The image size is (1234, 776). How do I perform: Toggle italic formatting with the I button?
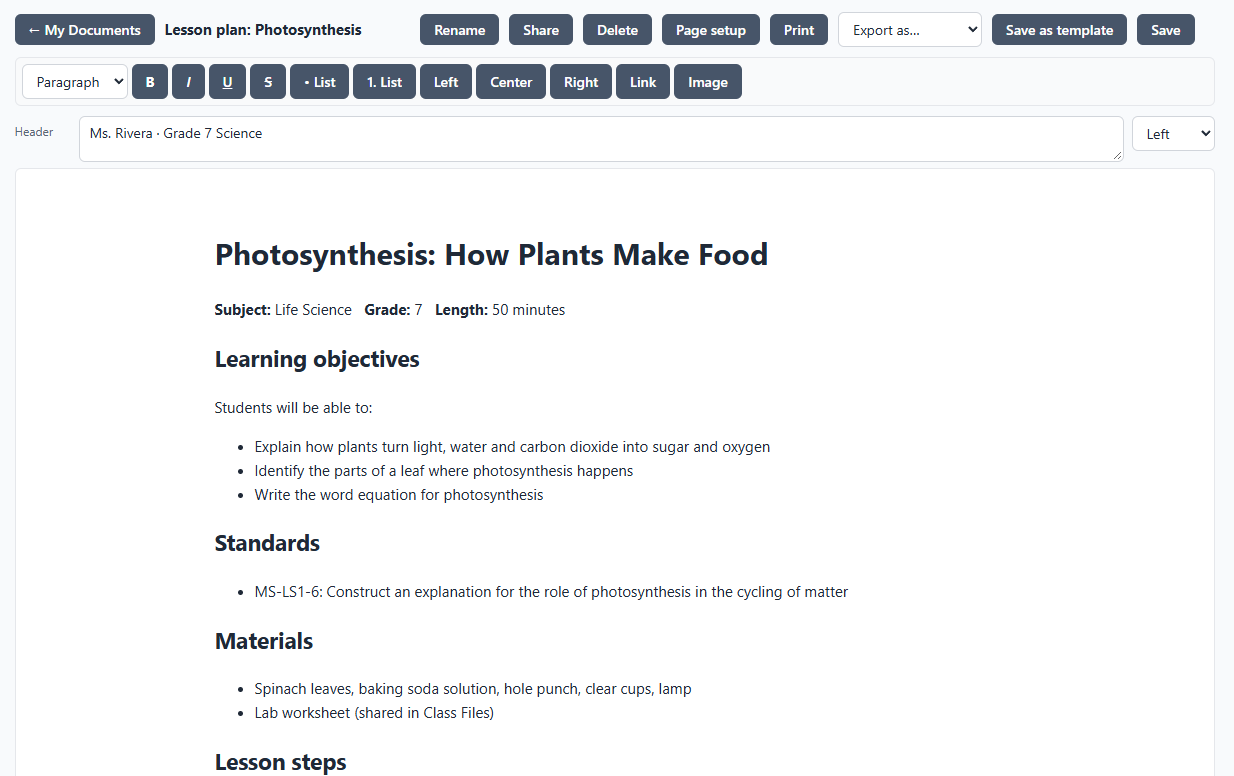pyautogui.click(x=188, y=82)
